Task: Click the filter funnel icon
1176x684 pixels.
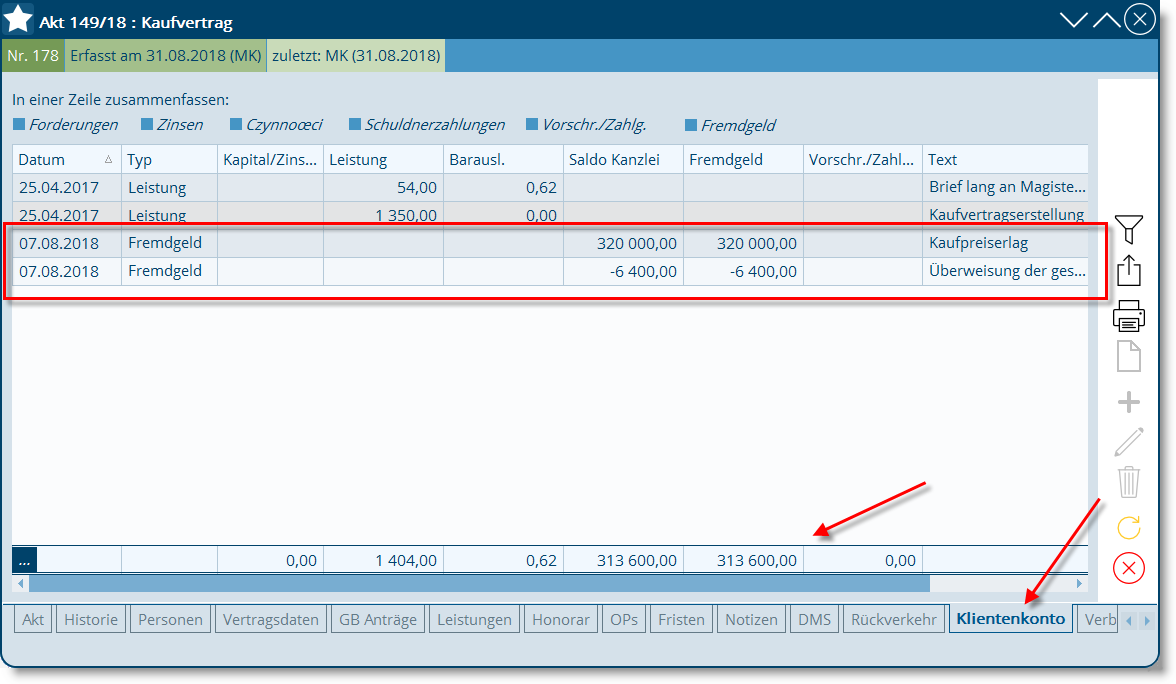Action: pos(1128,230)
